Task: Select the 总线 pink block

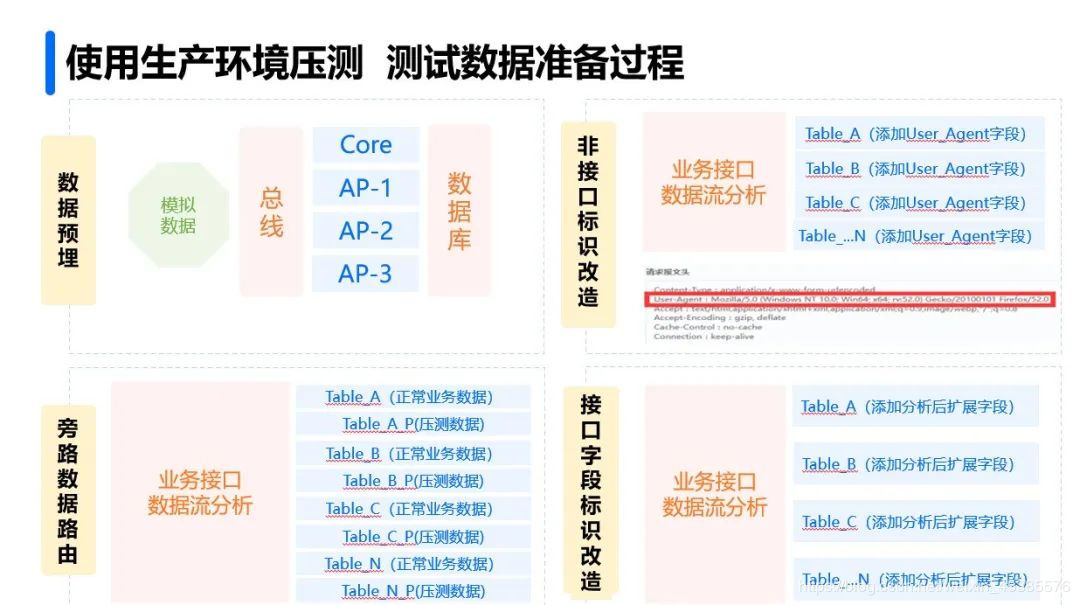Action: coord(271,212)
